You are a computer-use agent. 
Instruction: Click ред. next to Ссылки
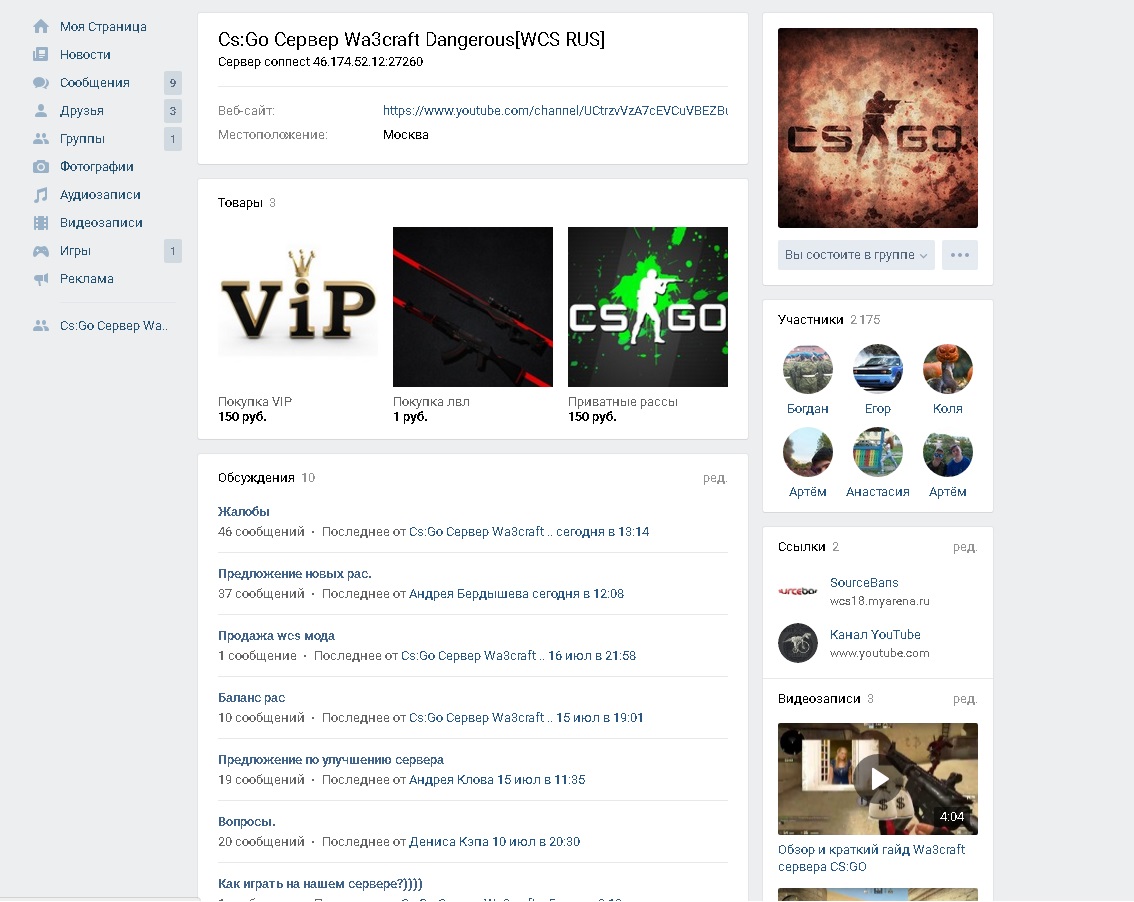[965, 547]
